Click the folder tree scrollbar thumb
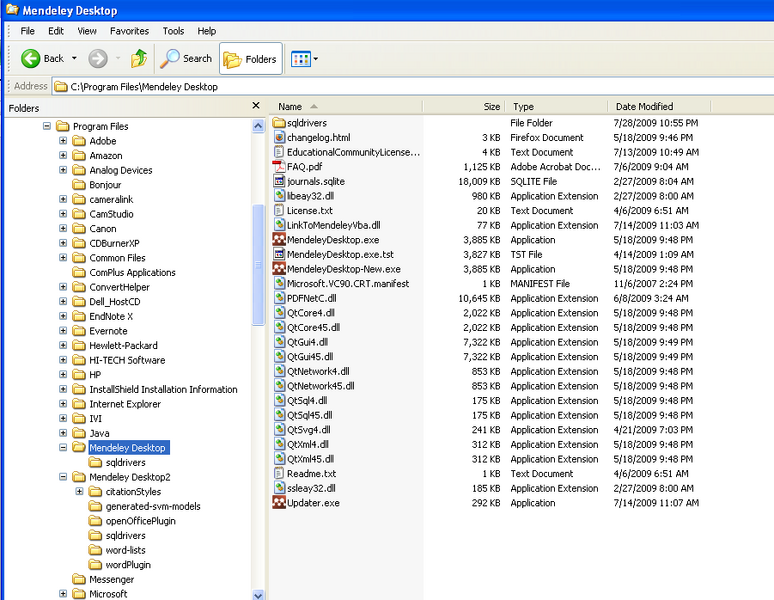774x600 pixels. [258, 265]
